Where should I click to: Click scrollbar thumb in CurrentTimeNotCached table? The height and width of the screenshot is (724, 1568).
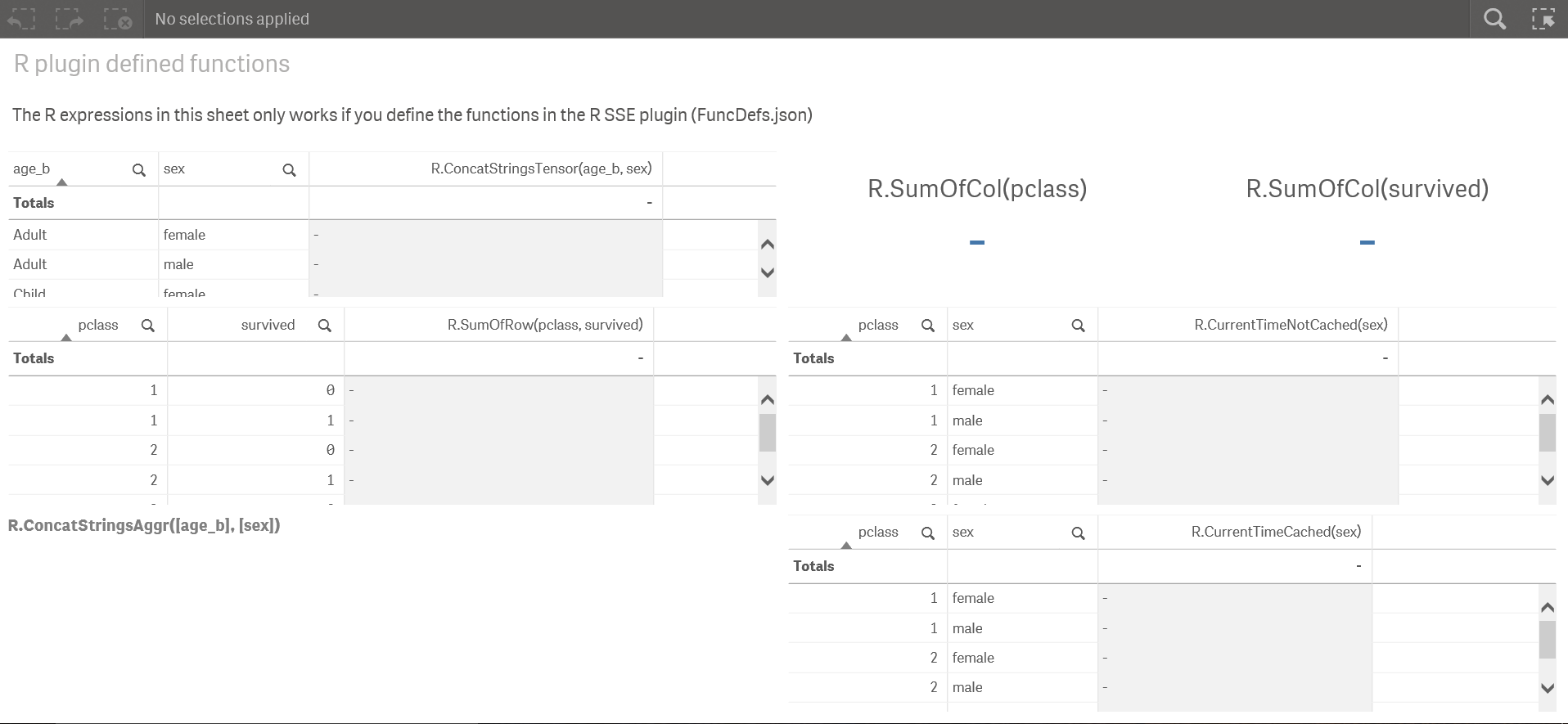coord(1548,433)
